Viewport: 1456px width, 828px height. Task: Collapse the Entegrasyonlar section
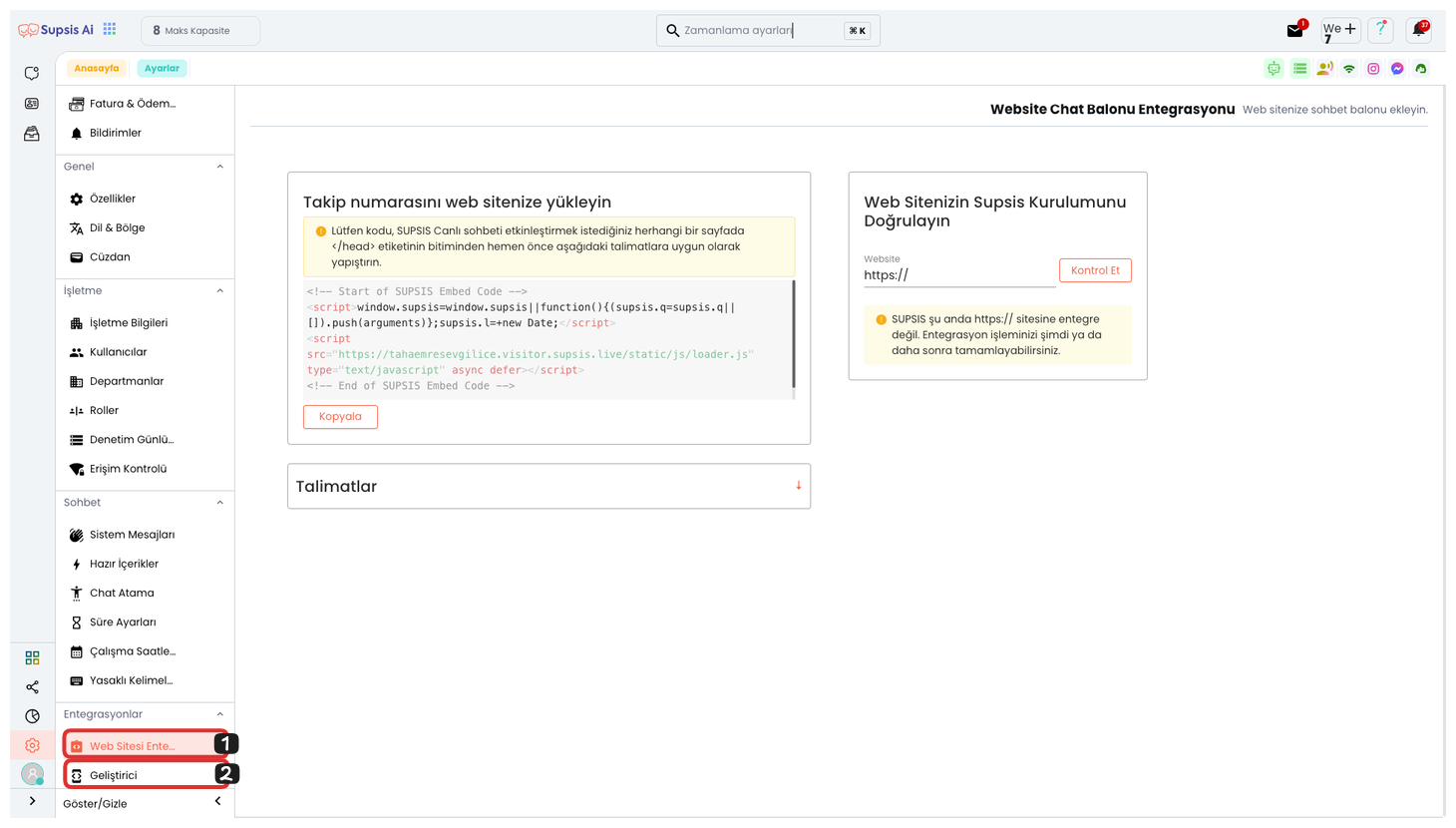pos(220,714)
